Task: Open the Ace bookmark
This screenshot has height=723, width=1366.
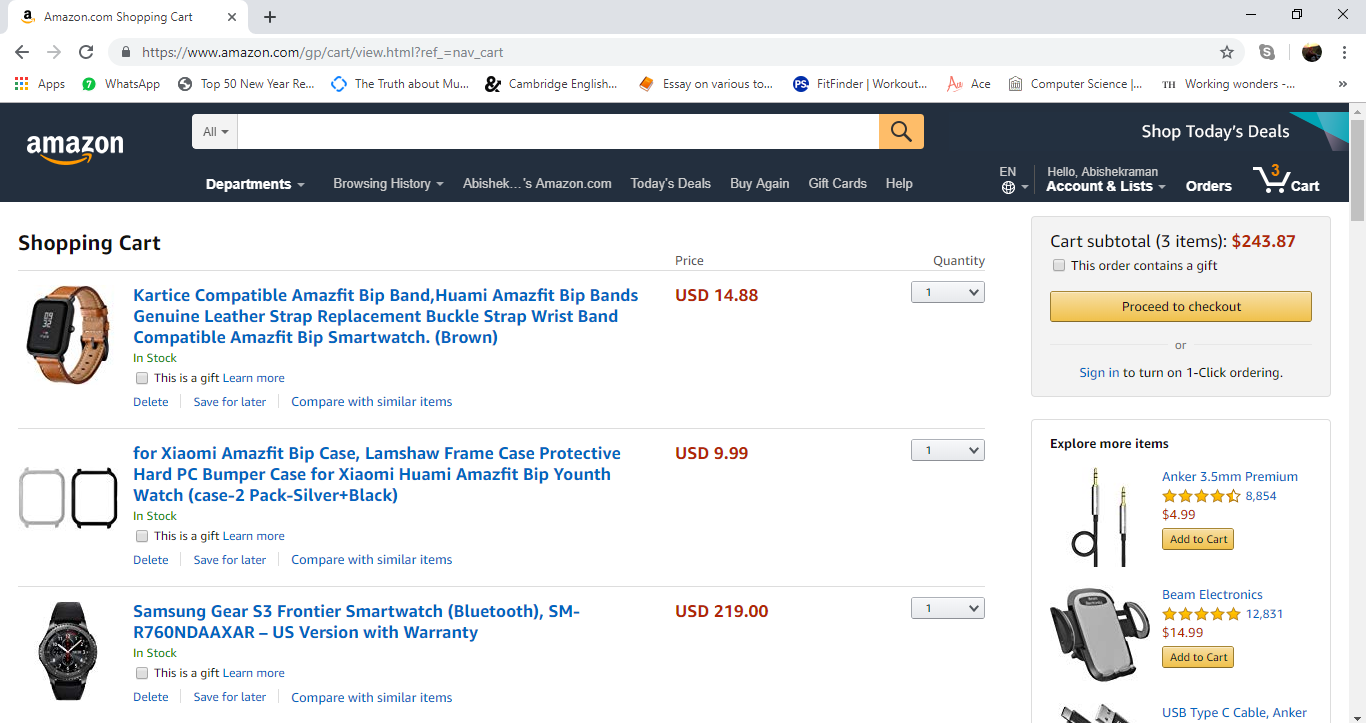Action: 969,84
